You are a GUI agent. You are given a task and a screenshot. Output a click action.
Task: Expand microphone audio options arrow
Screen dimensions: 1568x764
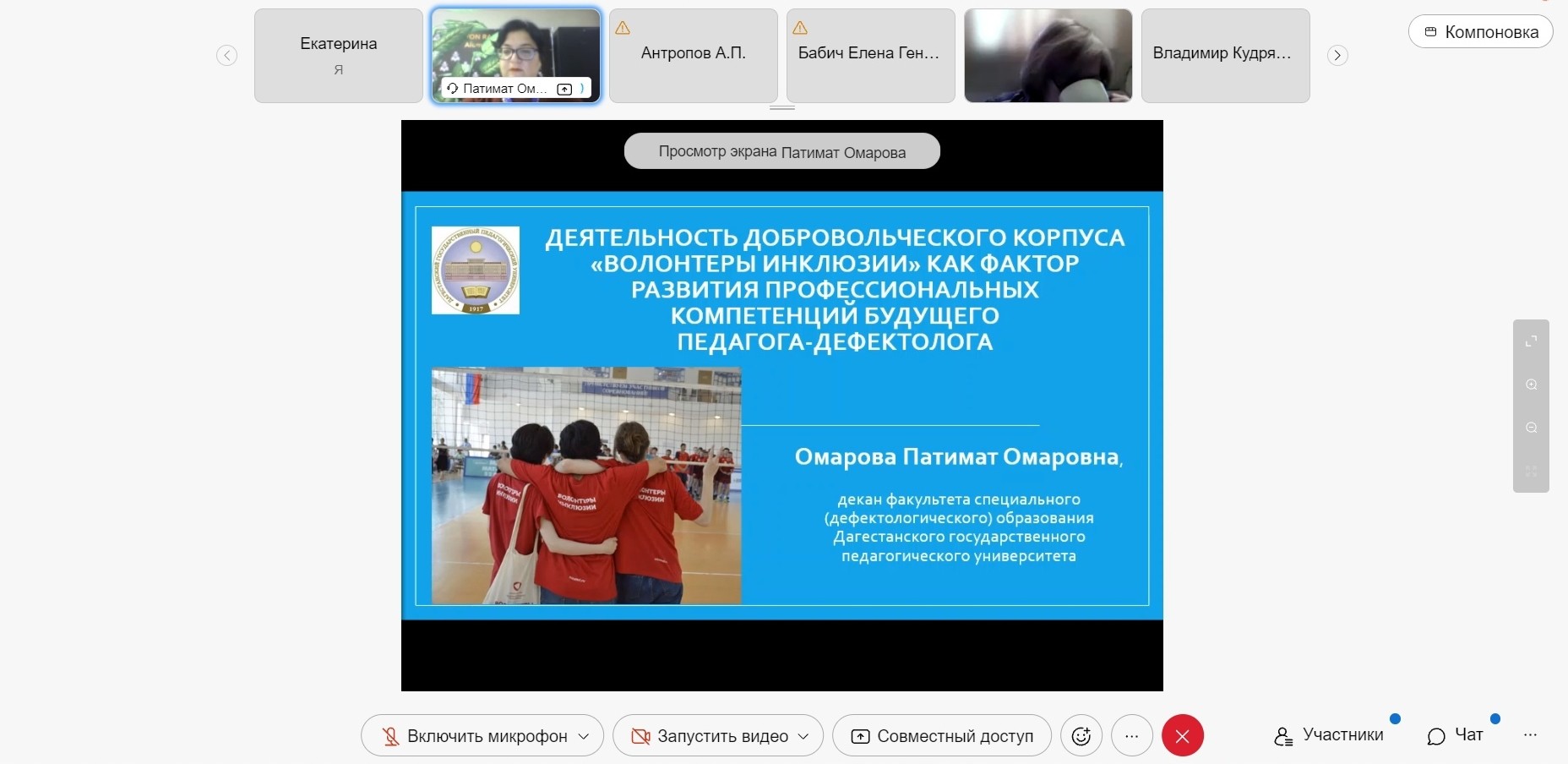point(584,736)
